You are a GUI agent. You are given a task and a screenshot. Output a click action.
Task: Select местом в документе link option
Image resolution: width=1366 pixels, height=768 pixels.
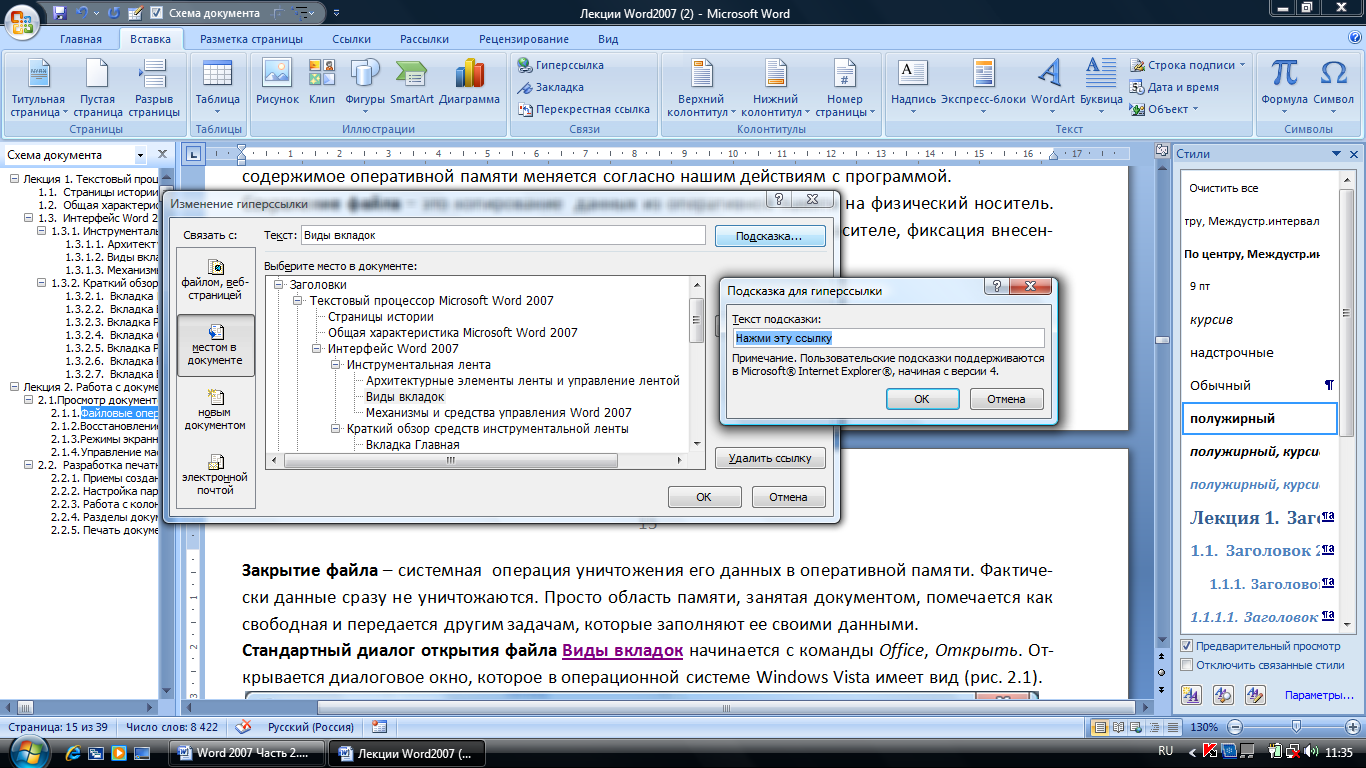click(216, 345)
